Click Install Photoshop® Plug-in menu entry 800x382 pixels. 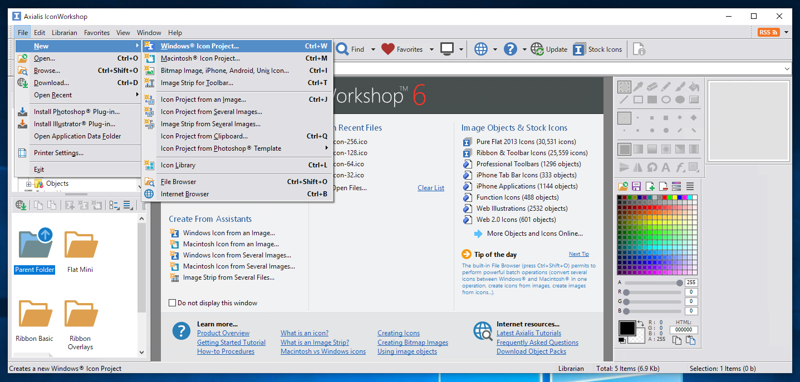point(79,112)
